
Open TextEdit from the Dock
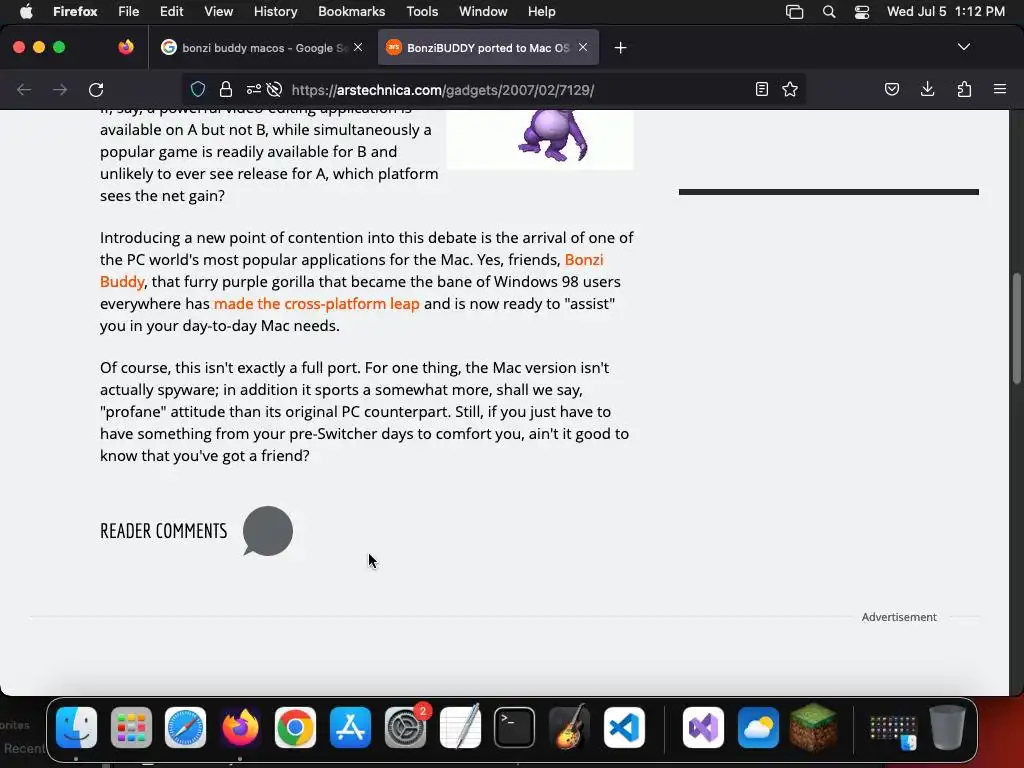[460, 728]
